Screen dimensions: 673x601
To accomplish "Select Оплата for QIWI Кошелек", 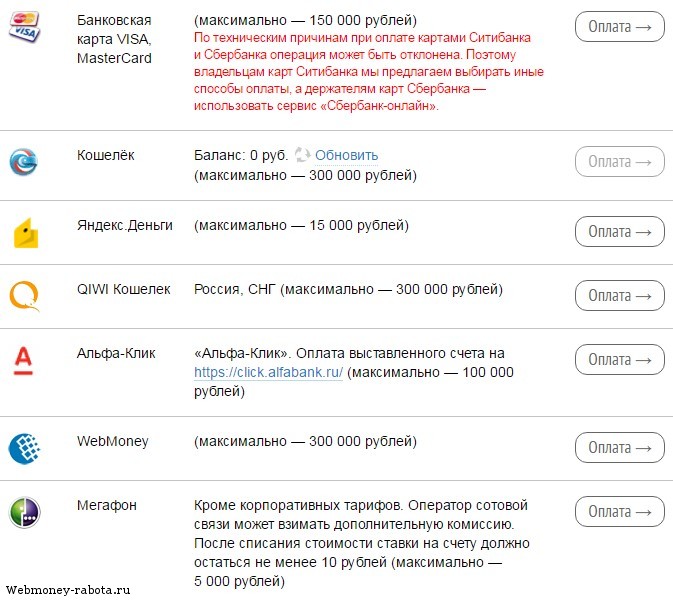I will 619,296.
